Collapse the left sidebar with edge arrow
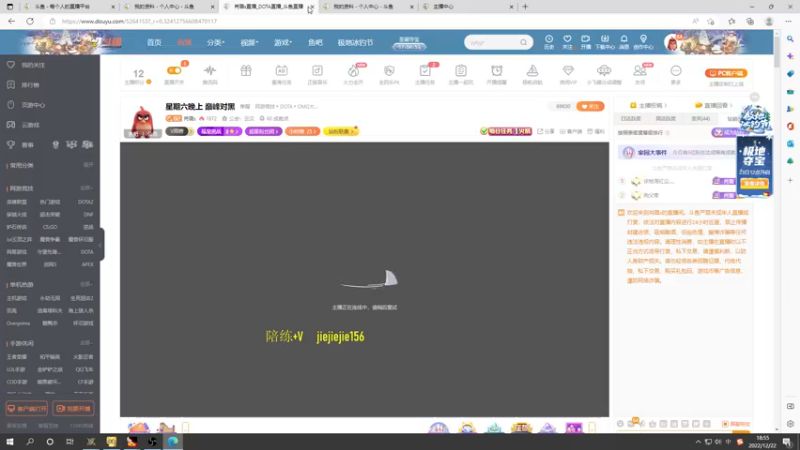 point(101,244)
